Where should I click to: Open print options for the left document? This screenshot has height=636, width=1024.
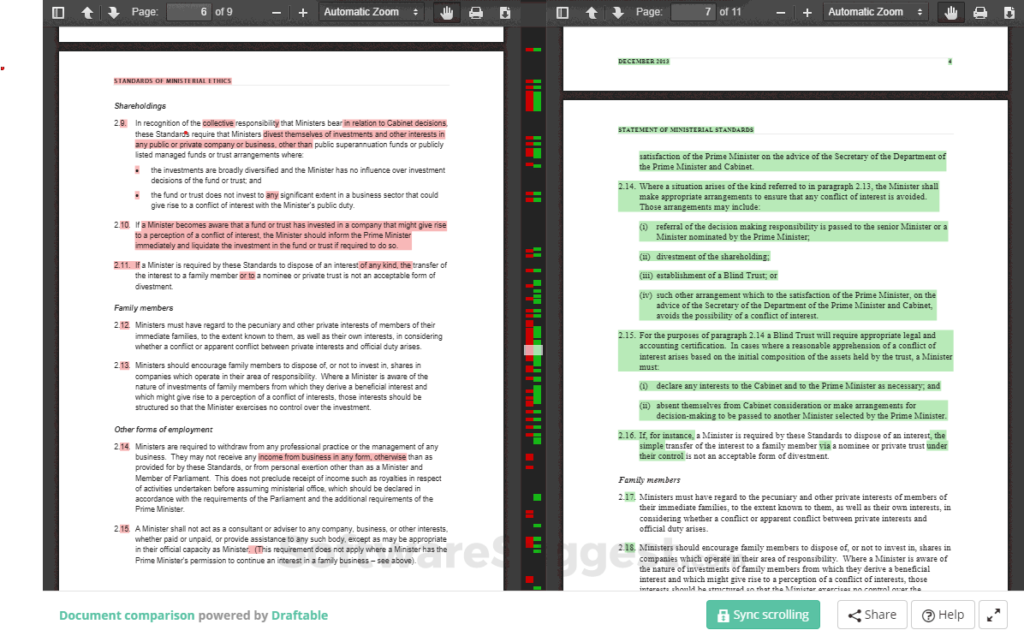coord(476,12)
